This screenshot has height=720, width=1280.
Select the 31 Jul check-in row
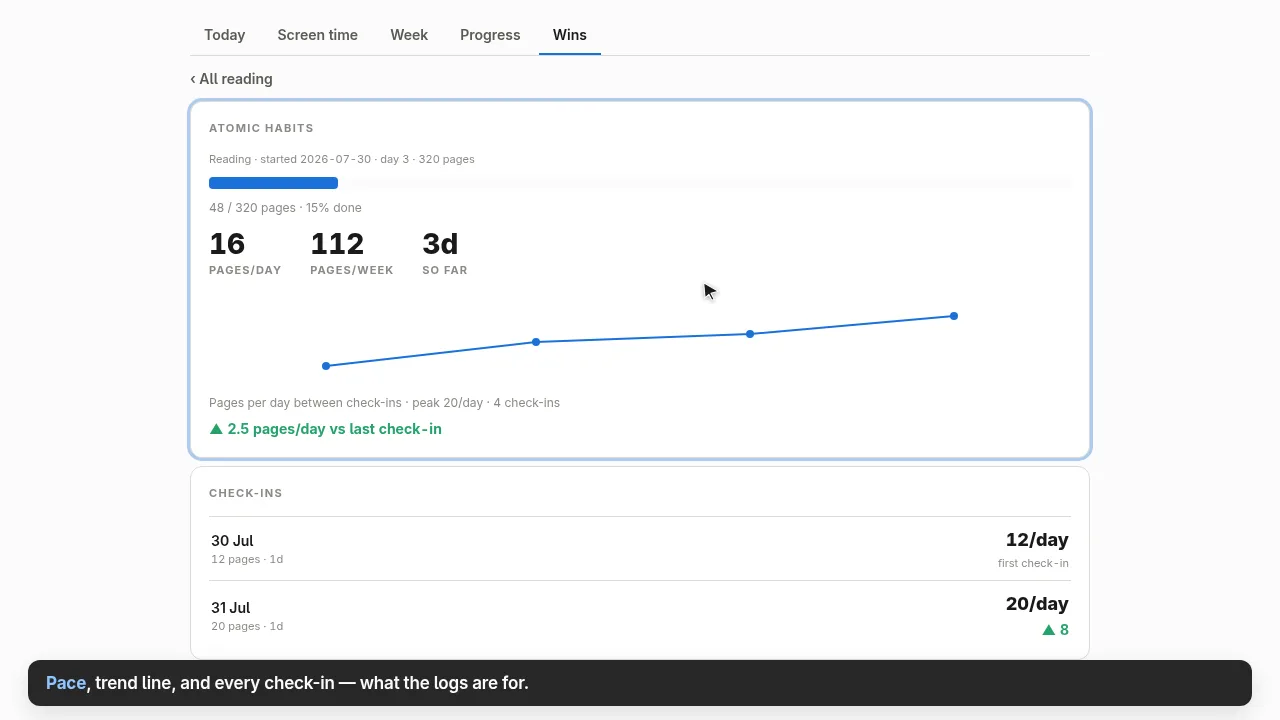click(x=640, y=616)
